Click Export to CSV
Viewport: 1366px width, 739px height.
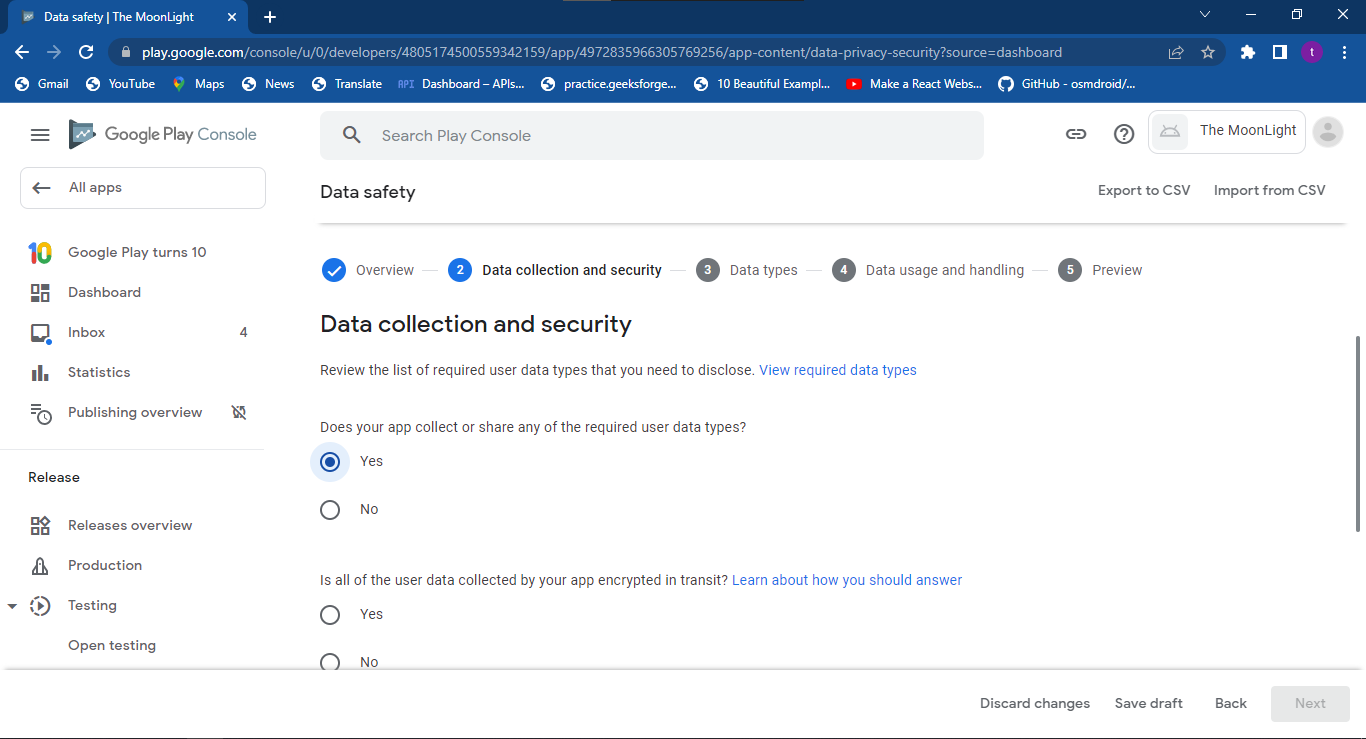pos(1144,190)
